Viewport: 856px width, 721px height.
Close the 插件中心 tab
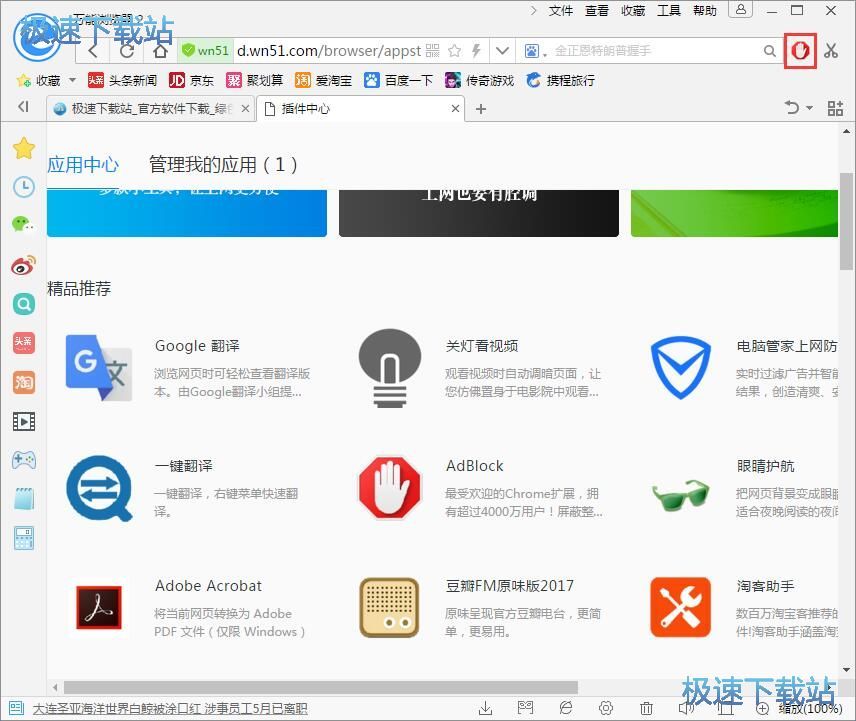click(x=455, y=109)
